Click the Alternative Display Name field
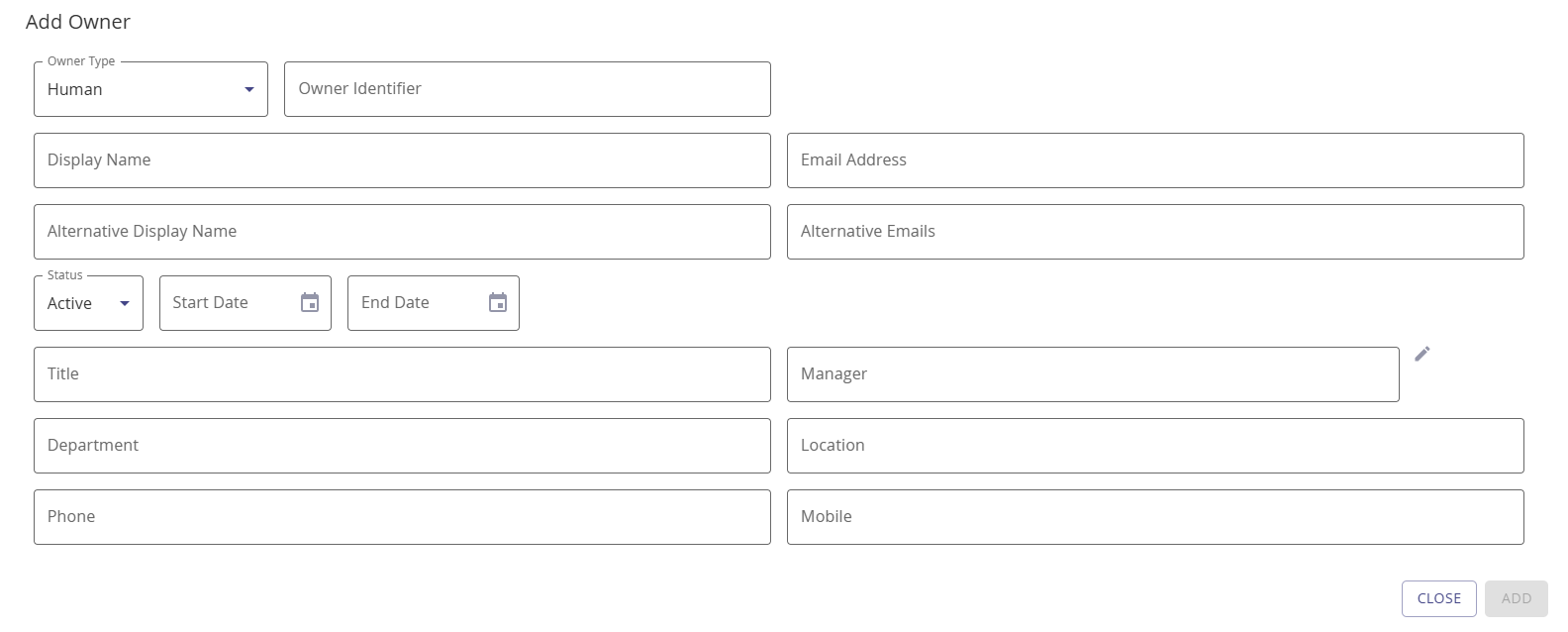The width and height of the screenshot is (1568, 632). (x=401, y=231)
